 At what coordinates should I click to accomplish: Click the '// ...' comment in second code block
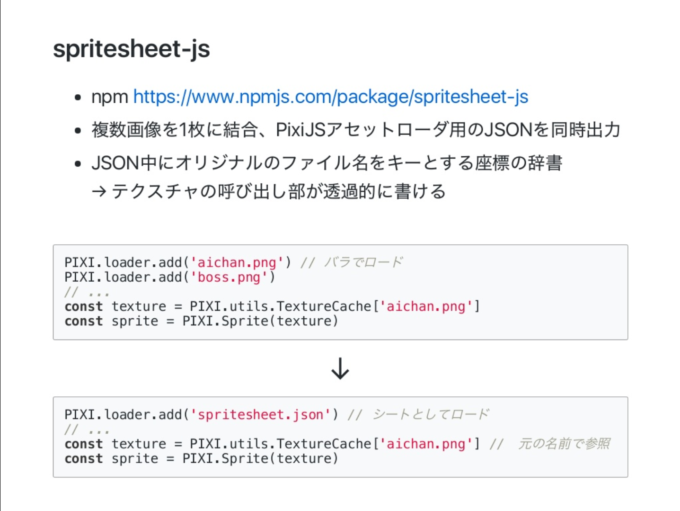point(87,429)
